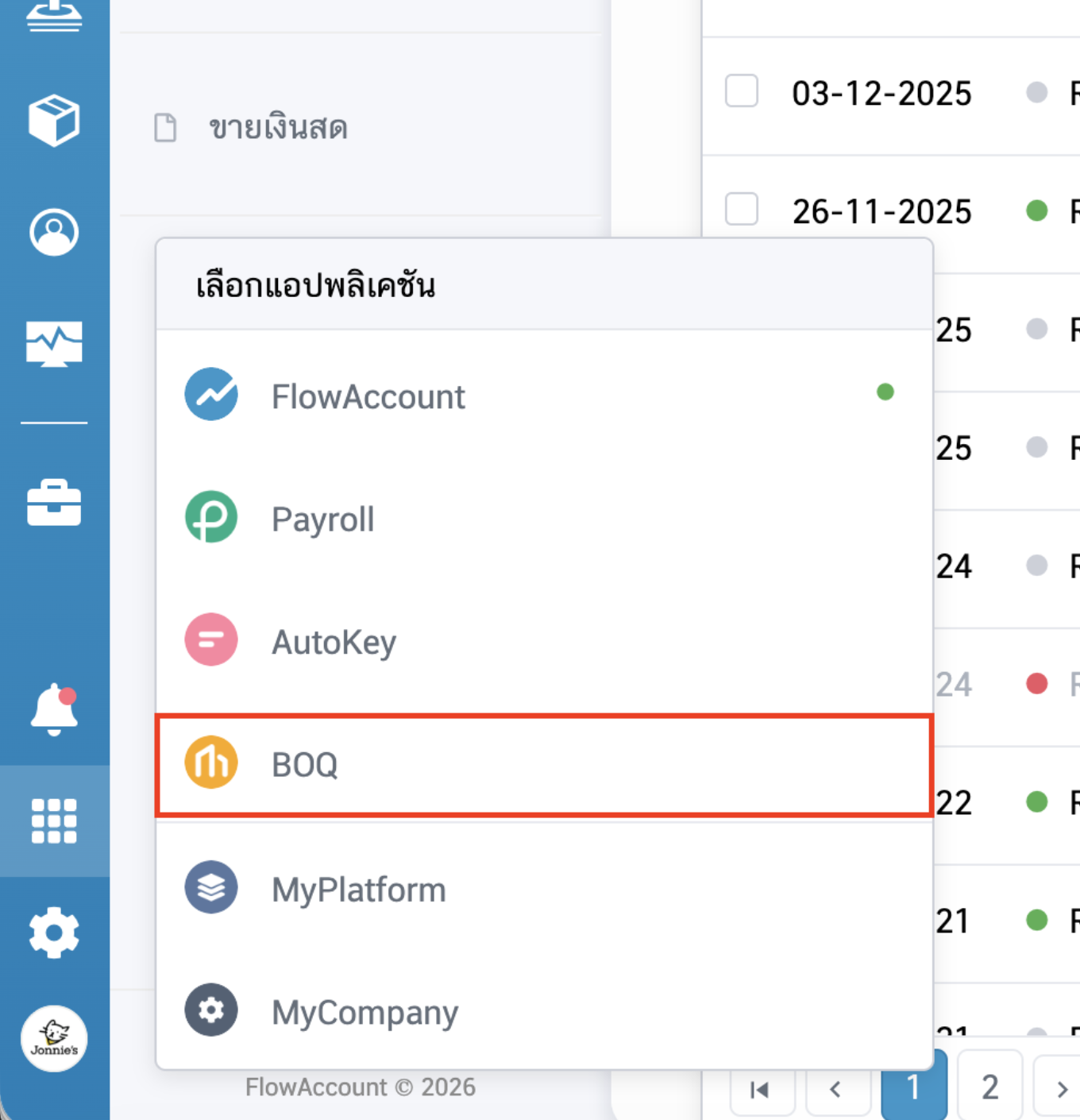The height and width of the screenshot is (1120, 1080).
Task: Click the document icon beside ขายเงินสด
Action: [165, 127]
